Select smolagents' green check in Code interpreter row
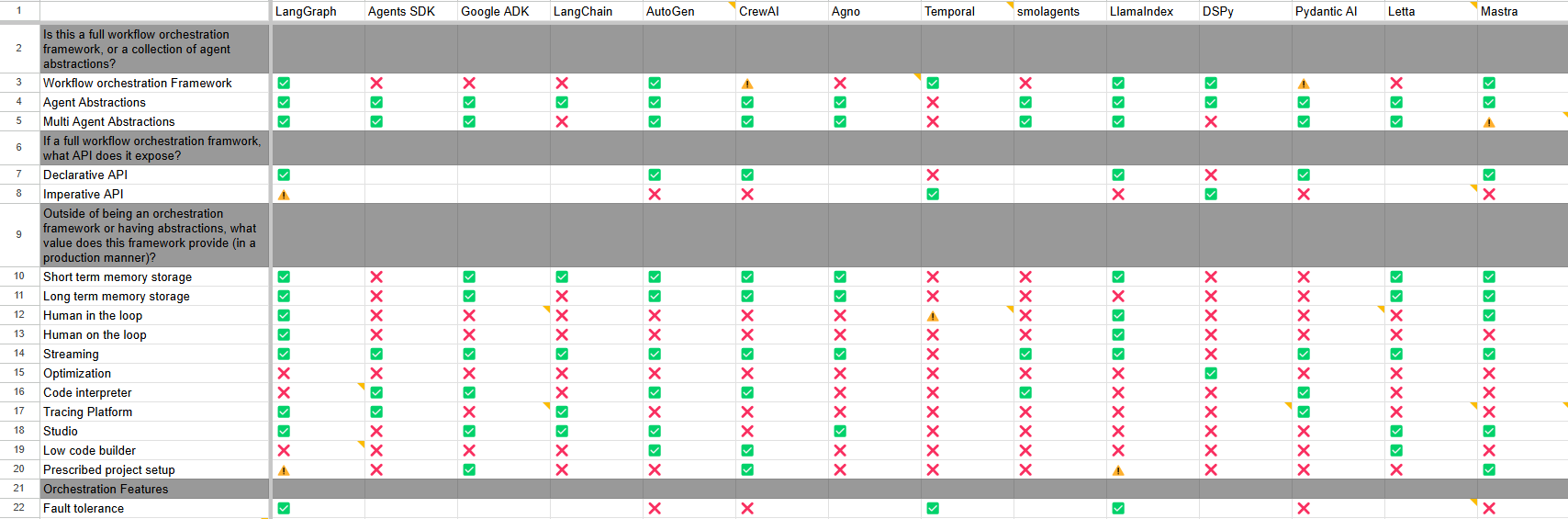The height and width of the screenshot is (519, 1568). 1025,392
